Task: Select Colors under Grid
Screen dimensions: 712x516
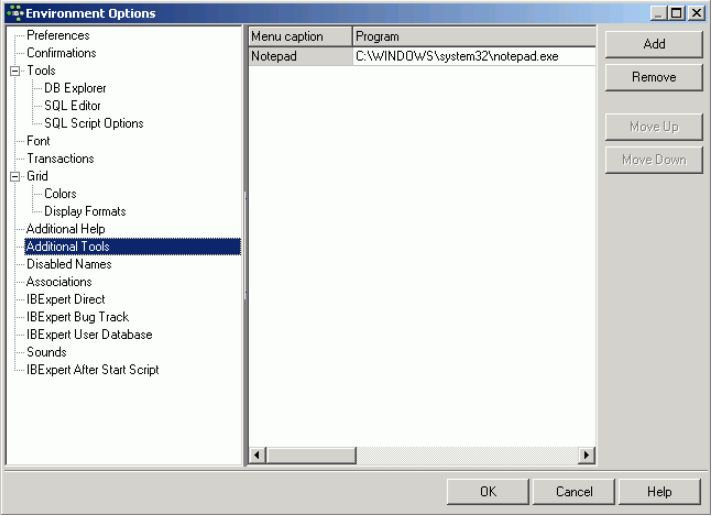Action: (x=60, y=194)
